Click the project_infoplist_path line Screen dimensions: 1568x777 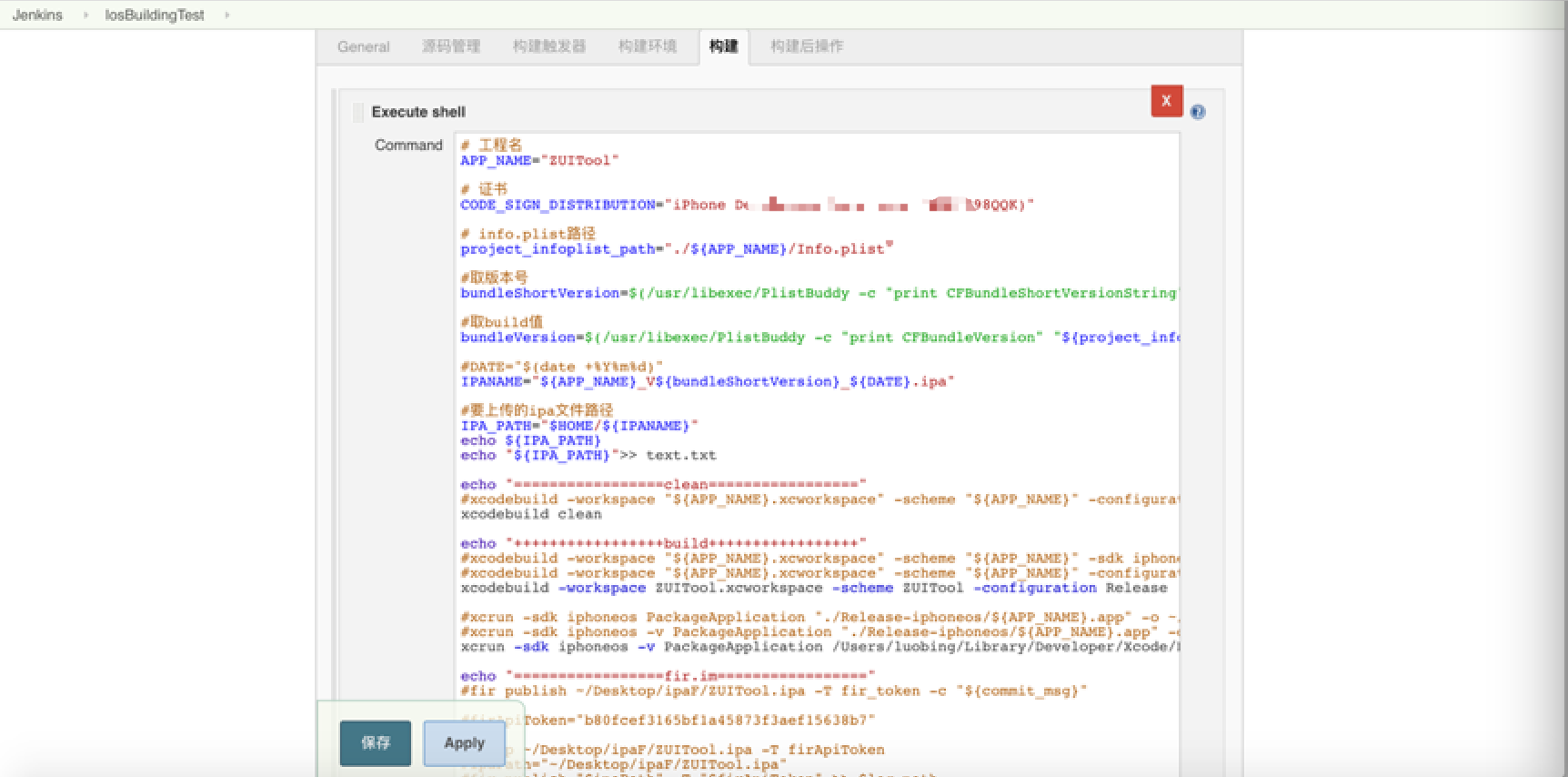point(677,248)
